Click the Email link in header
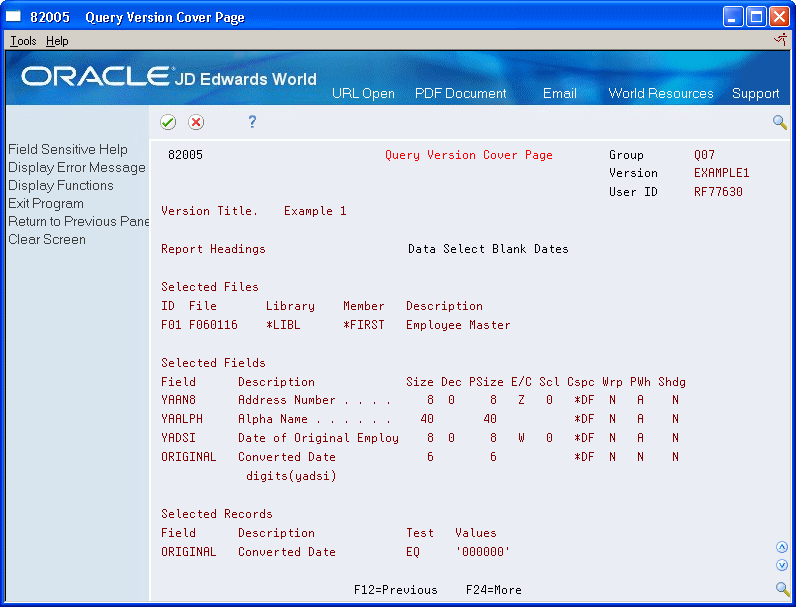 [559, 93]
